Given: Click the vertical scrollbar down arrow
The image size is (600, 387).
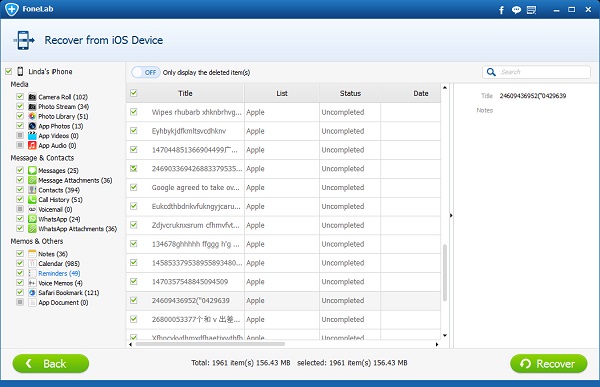Looking at the screenshot, I should coord(445,335).
